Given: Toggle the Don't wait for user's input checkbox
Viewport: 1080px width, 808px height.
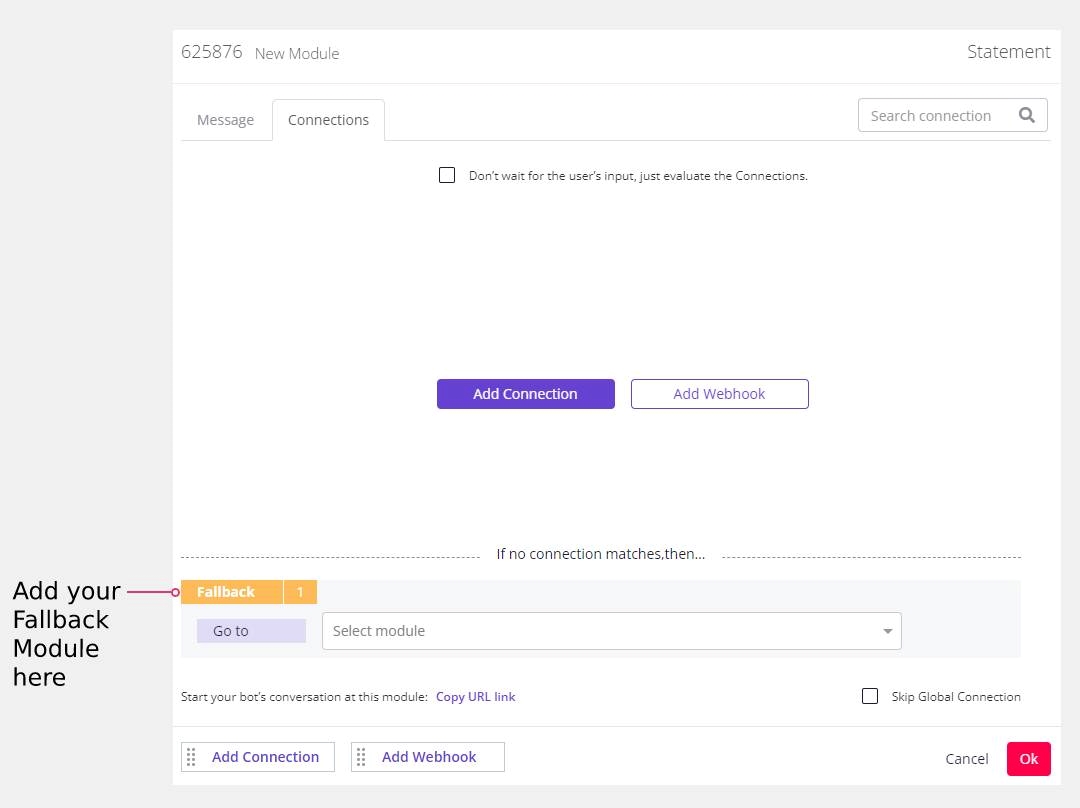Looking at the screenshot, I should pos(447,174).
